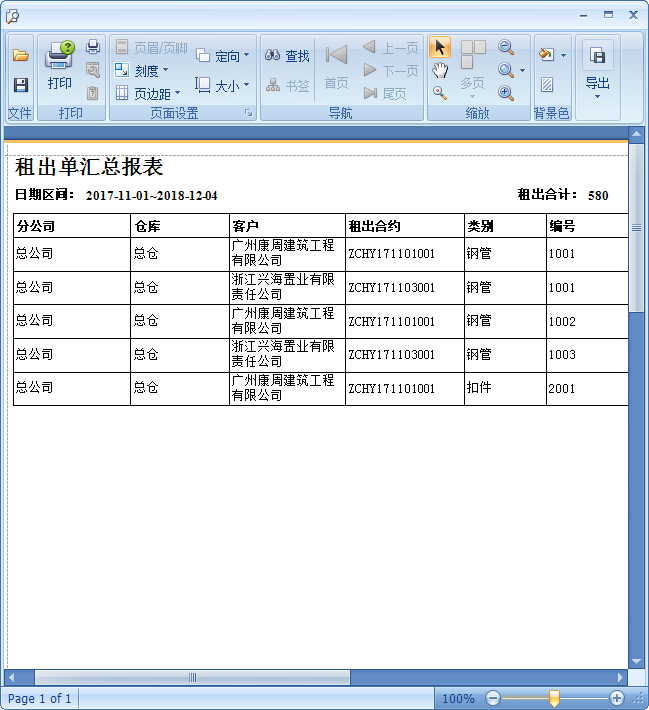The image size is (649, 710).
Task: Click the large 打印 print button
Action: click(60, 66)
